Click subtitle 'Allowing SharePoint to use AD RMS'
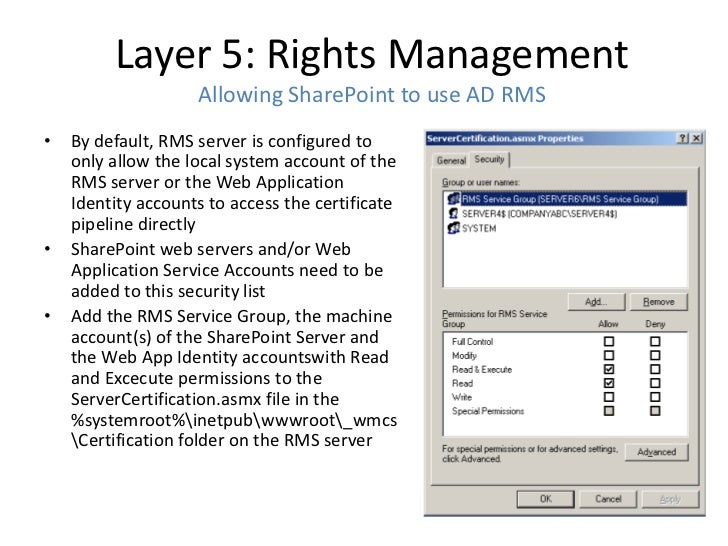The width and height of the screenshot is (728, 546). click(372, 95)
